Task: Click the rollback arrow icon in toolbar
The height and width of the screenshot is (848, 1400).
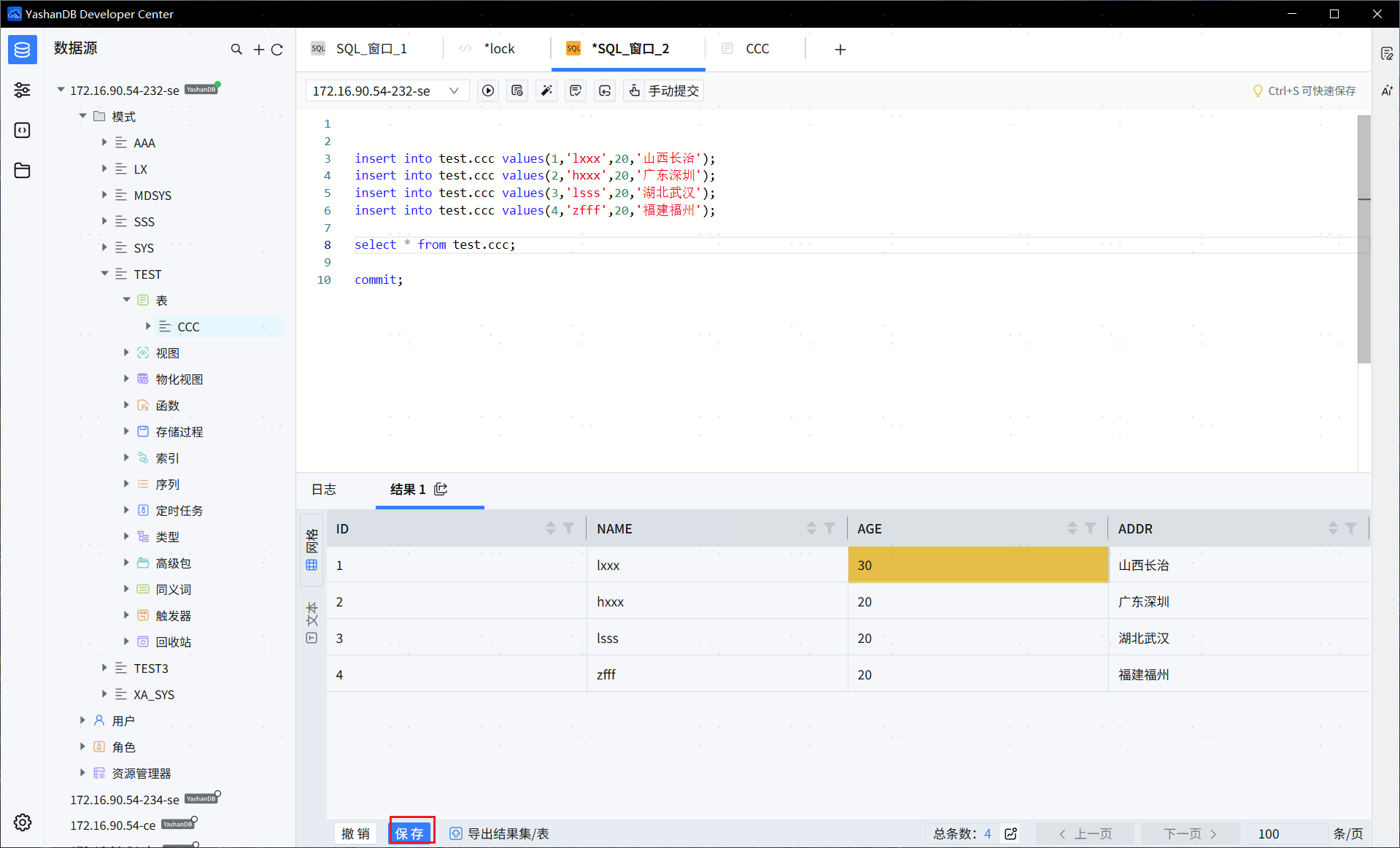Action: click(x=605, y=90)
